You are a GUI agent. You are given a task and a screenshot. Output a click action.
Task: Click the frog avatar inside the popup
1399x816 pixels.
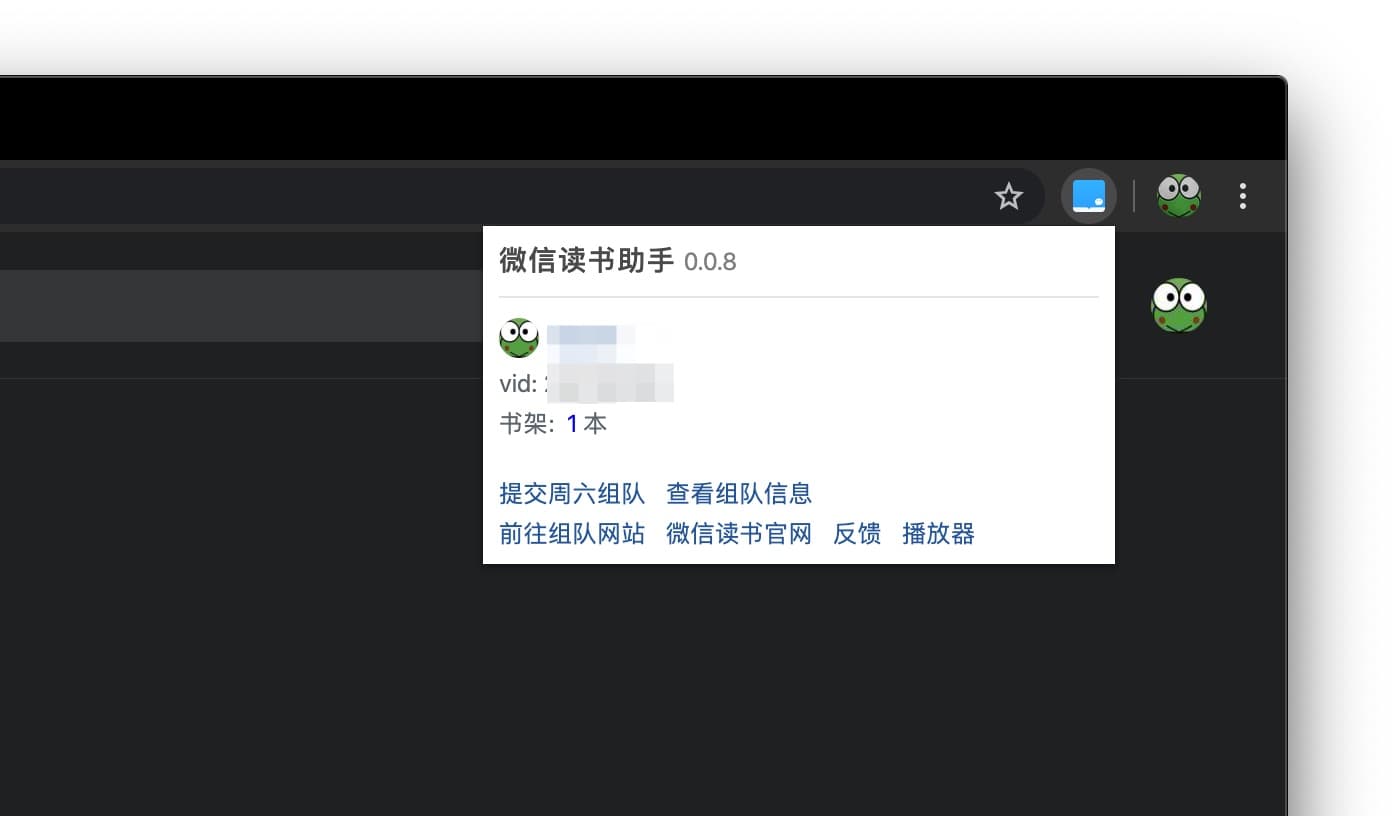(519, 338)
